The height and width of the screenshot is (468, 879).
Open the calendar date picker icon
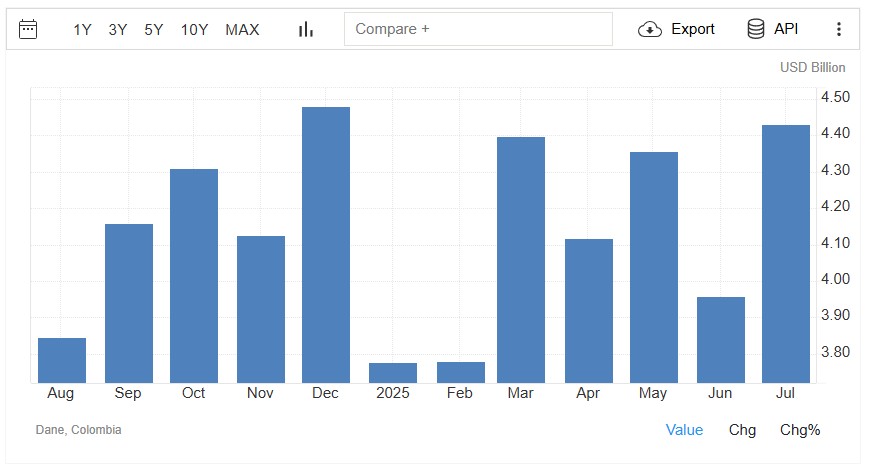pyautogui.click(x=28, y=29)
